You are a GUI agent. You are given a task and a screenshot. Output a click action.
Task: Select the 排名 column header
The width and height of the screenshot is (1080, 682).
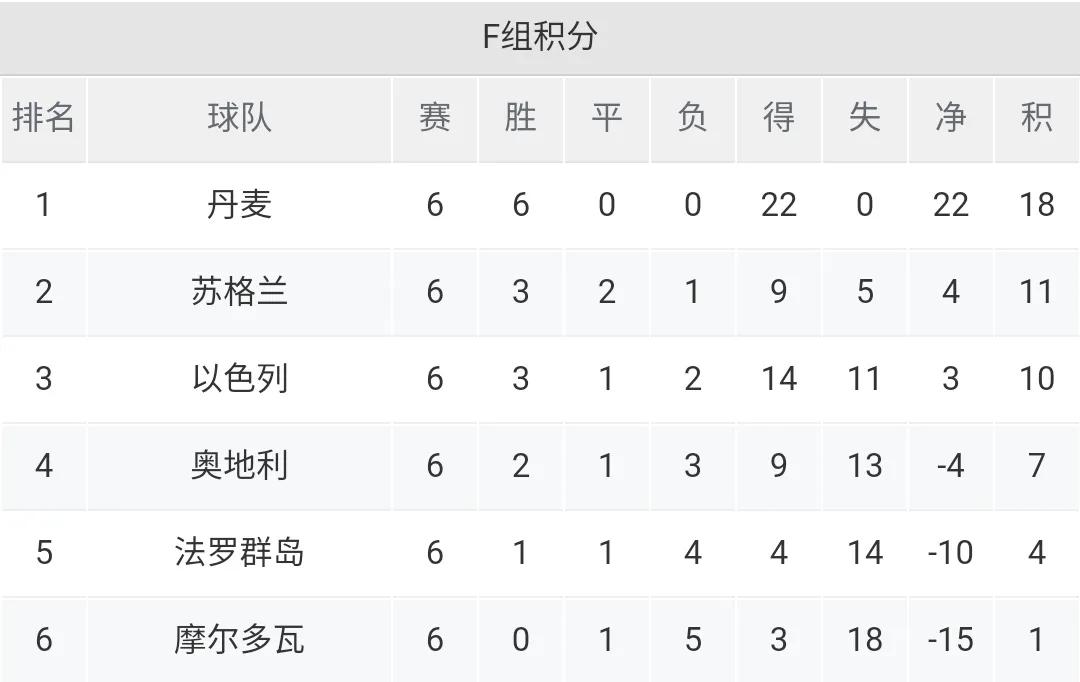pyautogui.click(x=43, y=117)
